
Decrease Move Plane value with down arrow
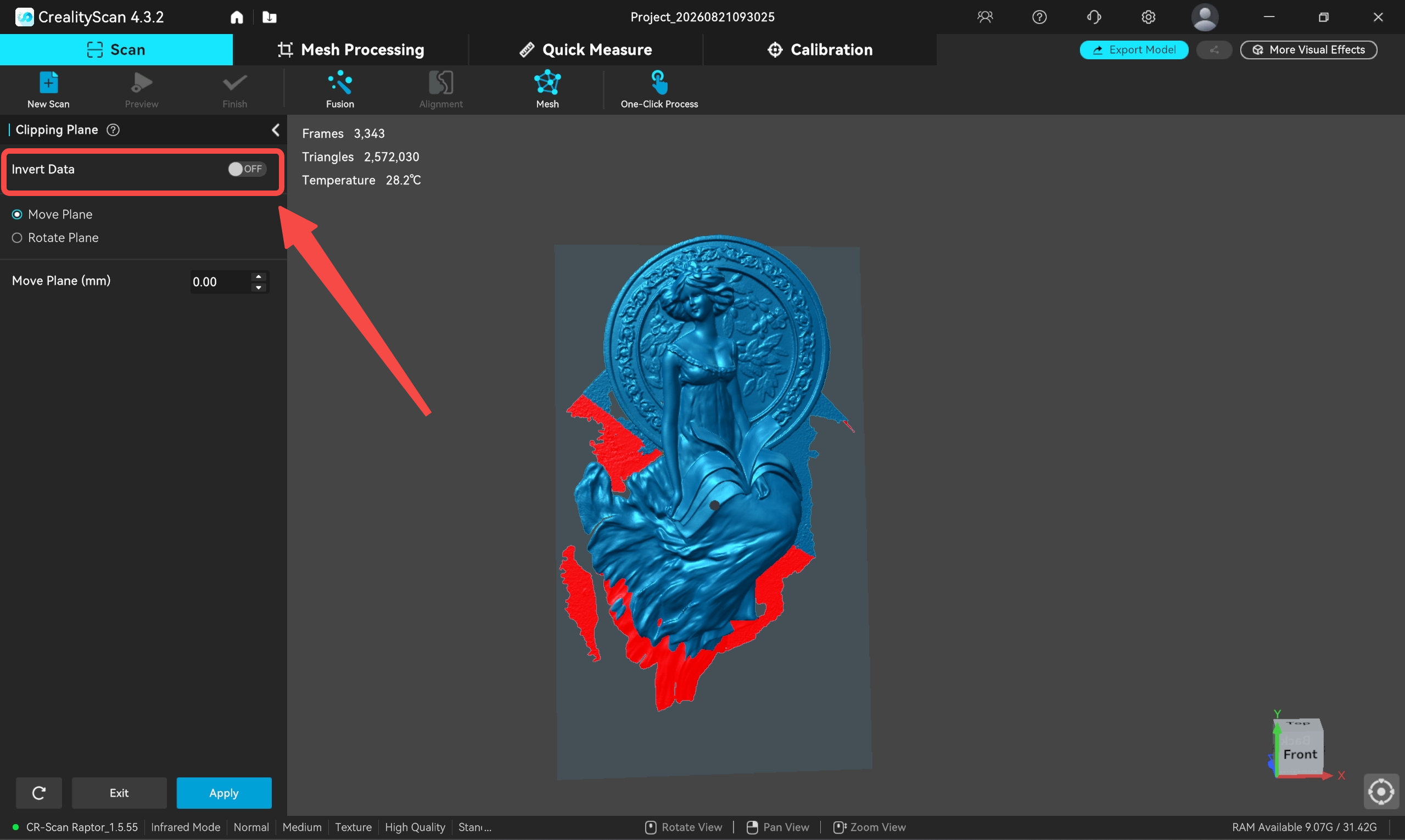click(x=259, y=288)
